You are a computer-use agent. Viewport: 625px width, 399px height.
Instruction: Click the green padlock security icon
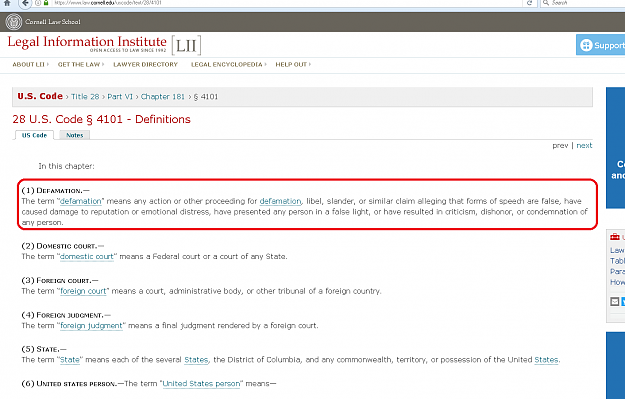pos(46,3)
